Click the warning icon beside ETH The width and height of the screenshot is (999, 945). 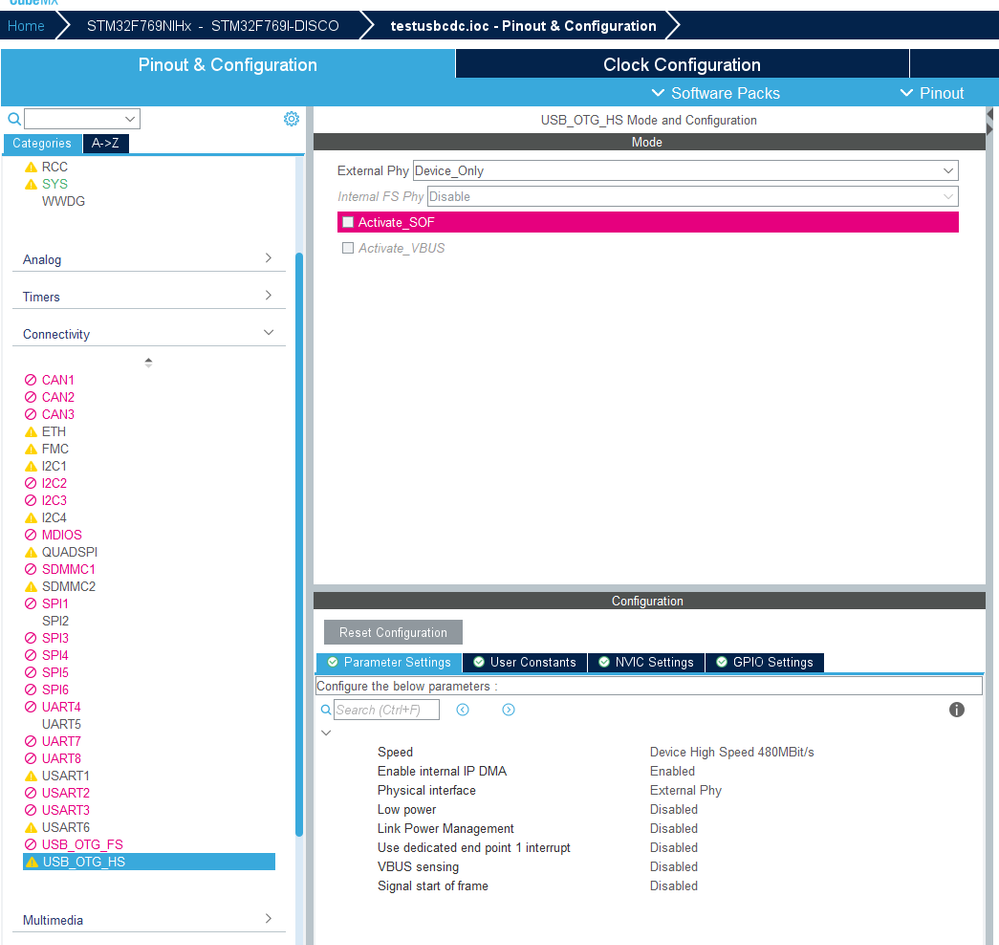tap(31, 432)
